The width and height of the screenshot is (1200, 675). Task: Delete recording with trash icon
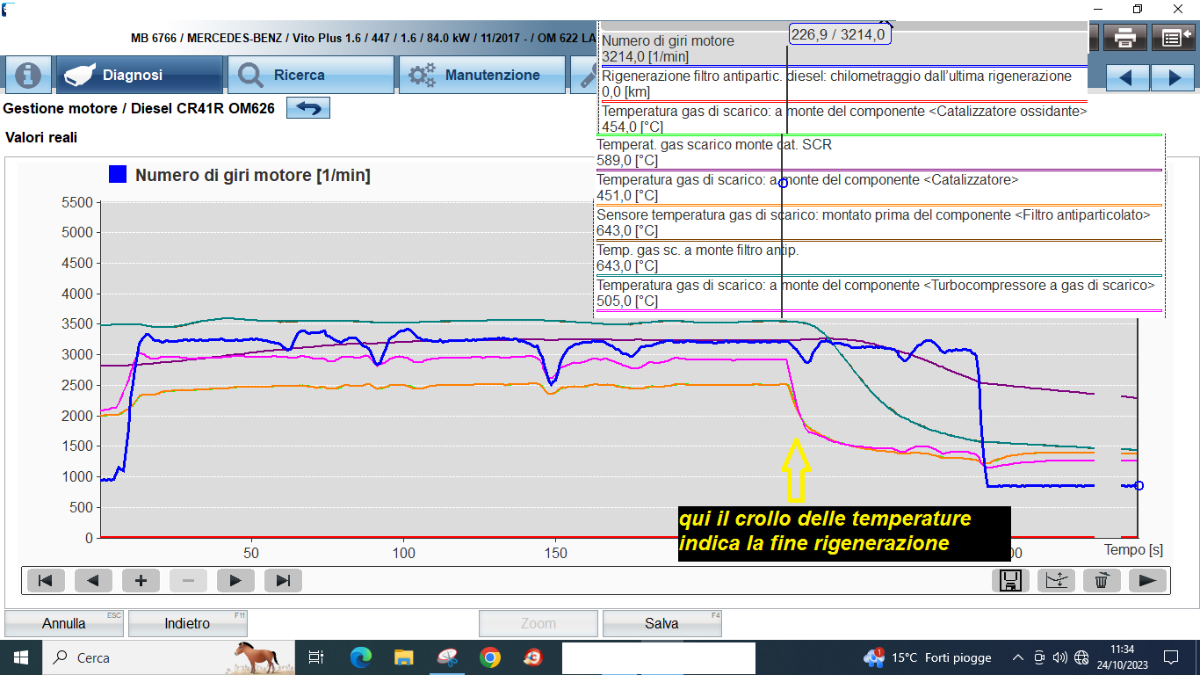1101,580
